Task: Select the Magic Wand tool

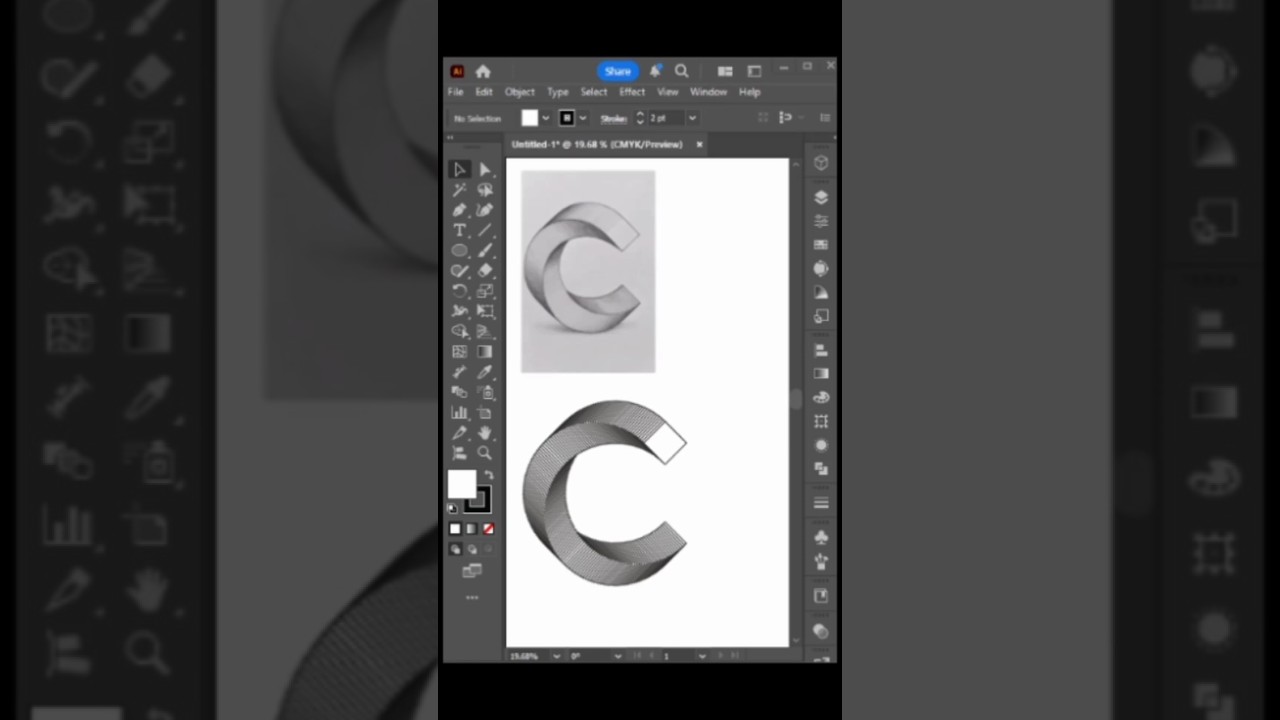Action: click(x=459, y=190)
